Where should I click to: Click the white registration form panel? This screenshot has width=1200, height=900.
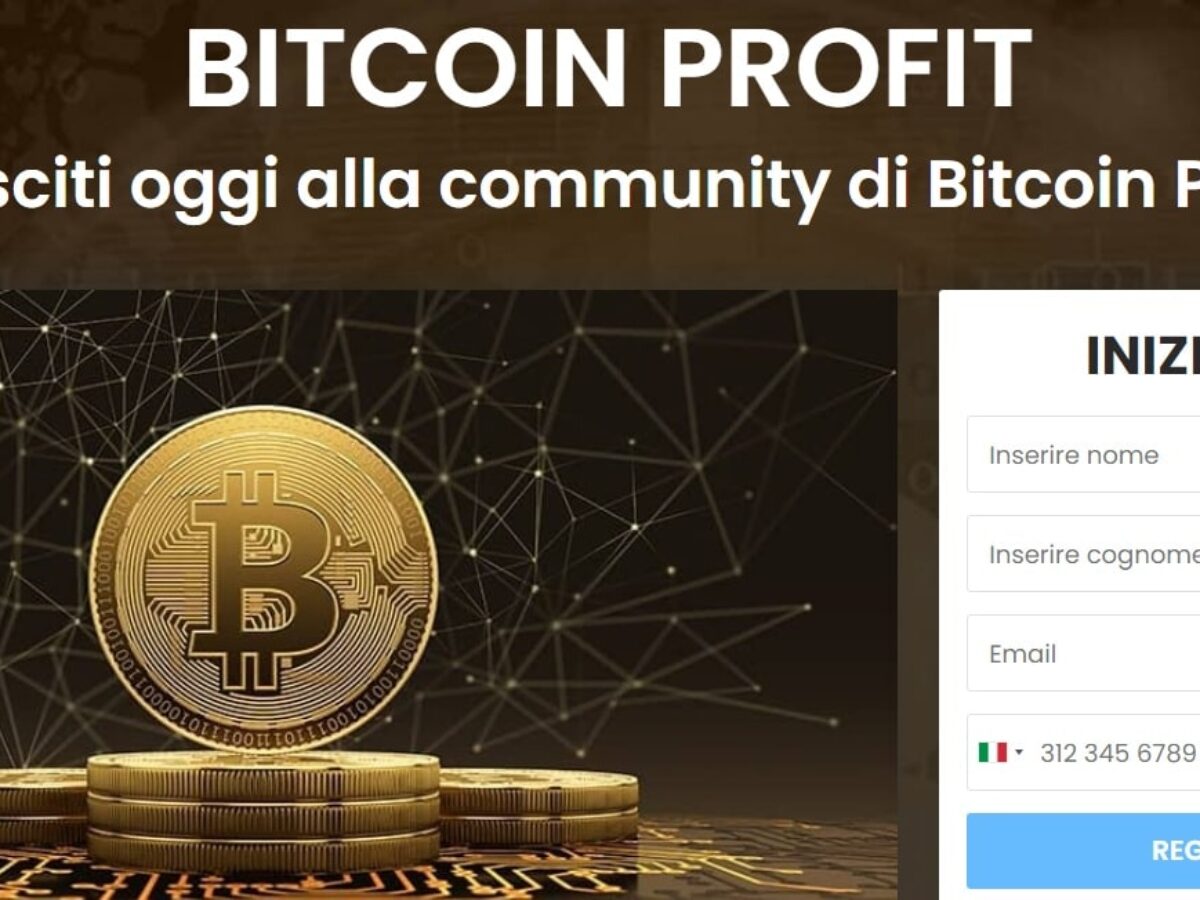[1070, 595]
